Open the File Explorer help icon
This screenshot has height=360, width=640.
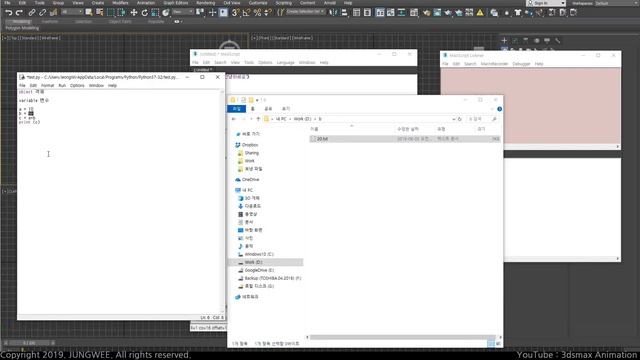499,109
